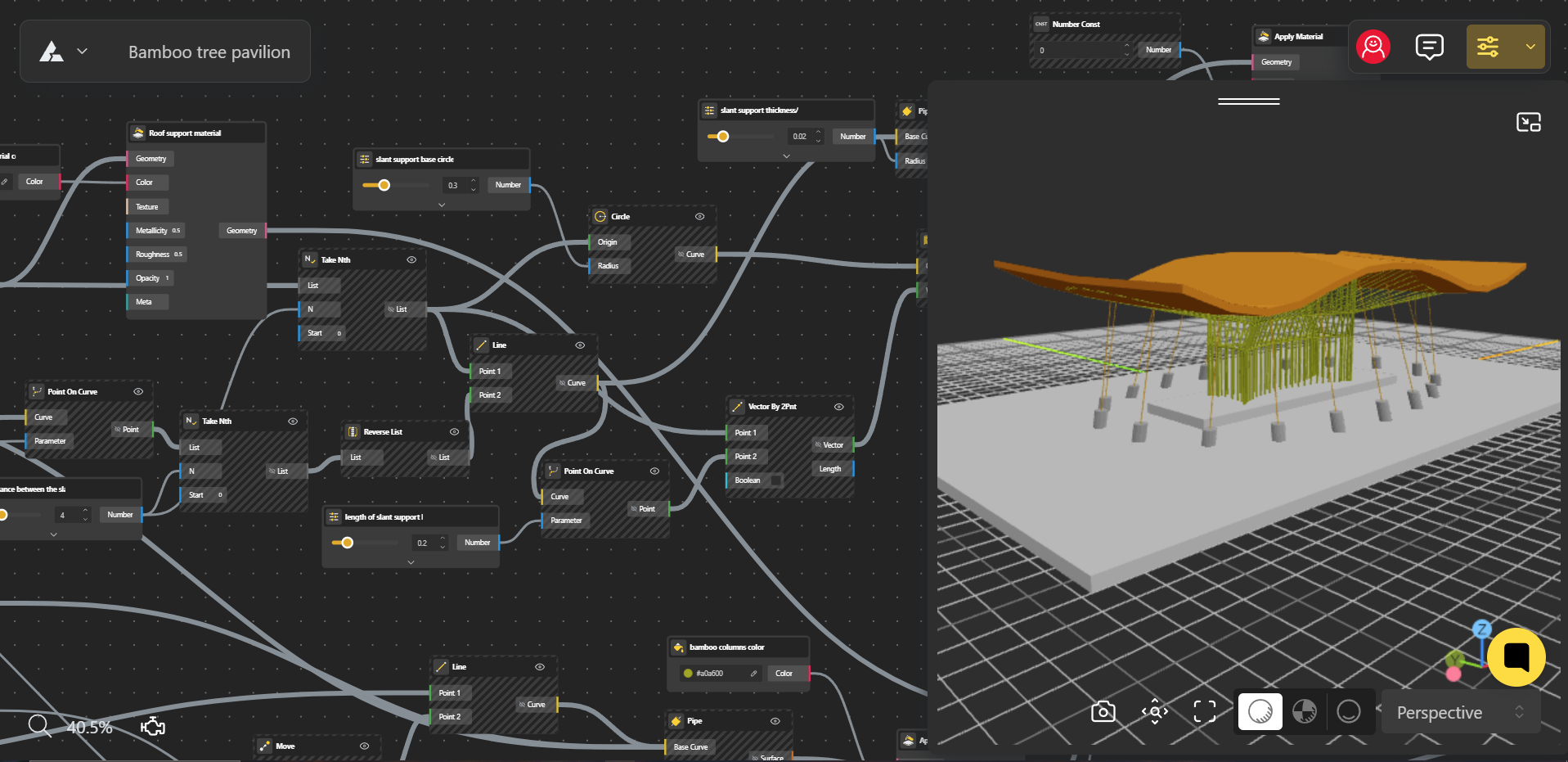Collapse the length of slant support node

411,562
